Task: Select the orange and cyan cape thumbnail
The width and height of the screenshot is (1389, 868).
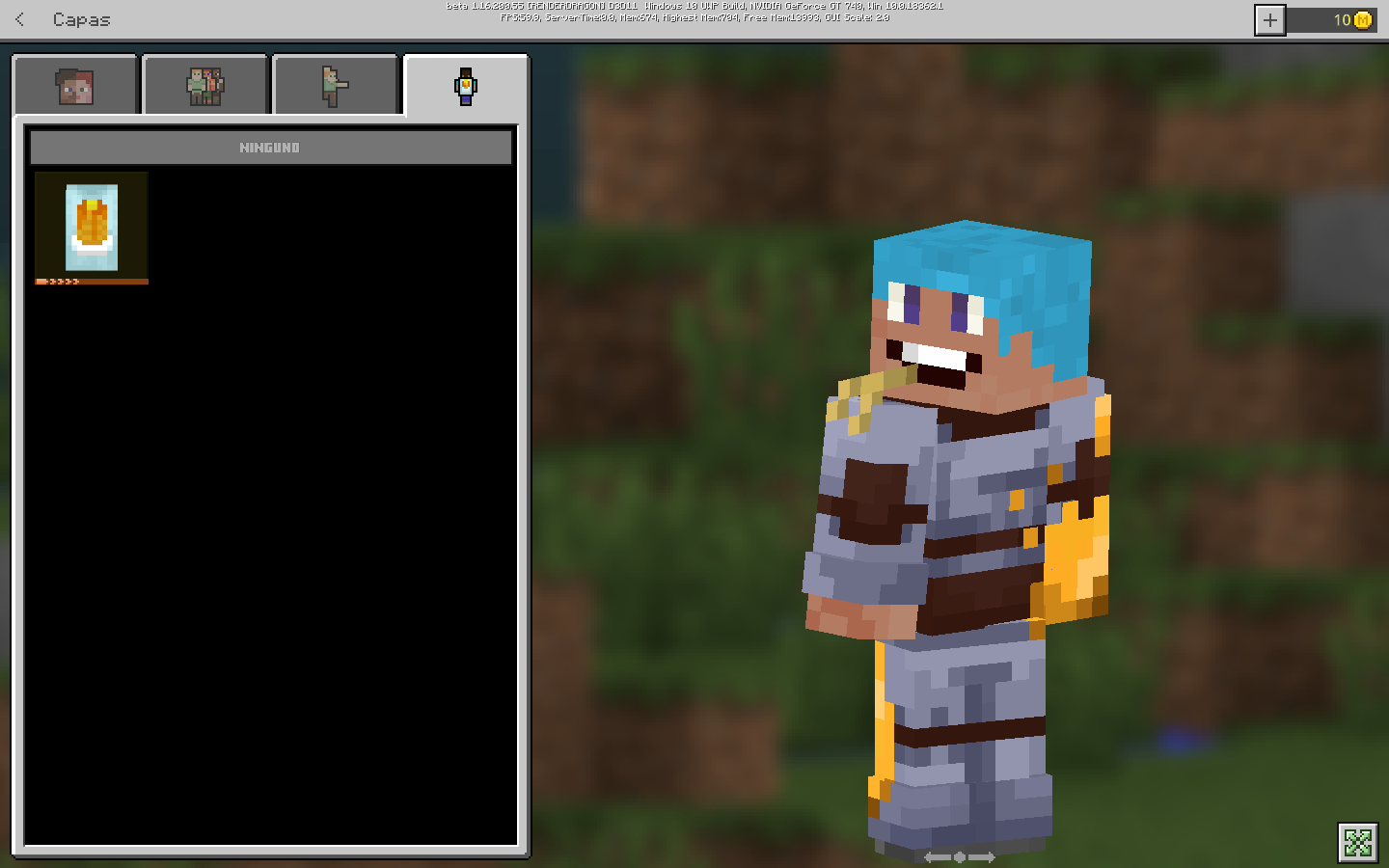Action: coord(92,229)
